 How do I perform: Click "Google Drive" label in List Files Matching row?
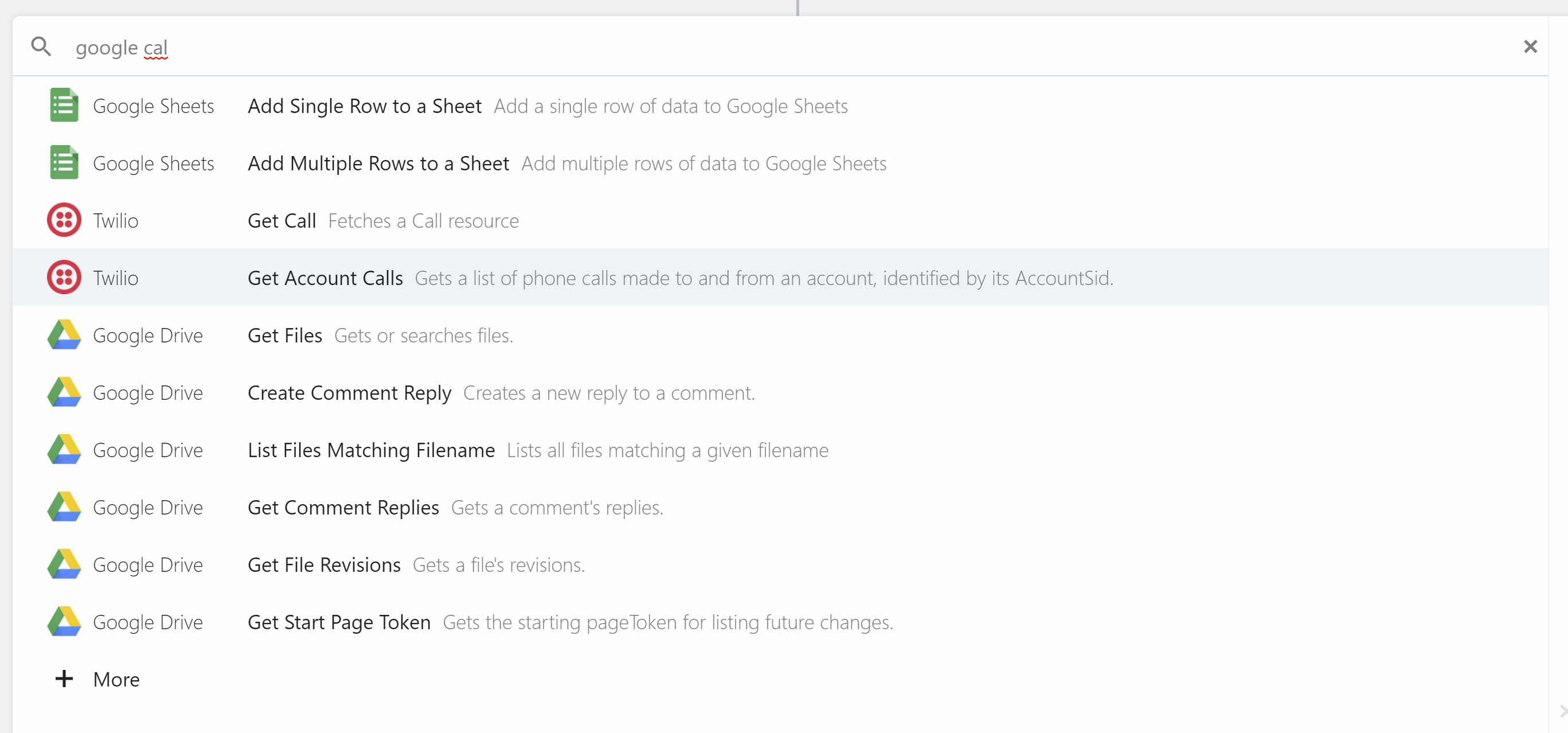[x=148, y=450]
